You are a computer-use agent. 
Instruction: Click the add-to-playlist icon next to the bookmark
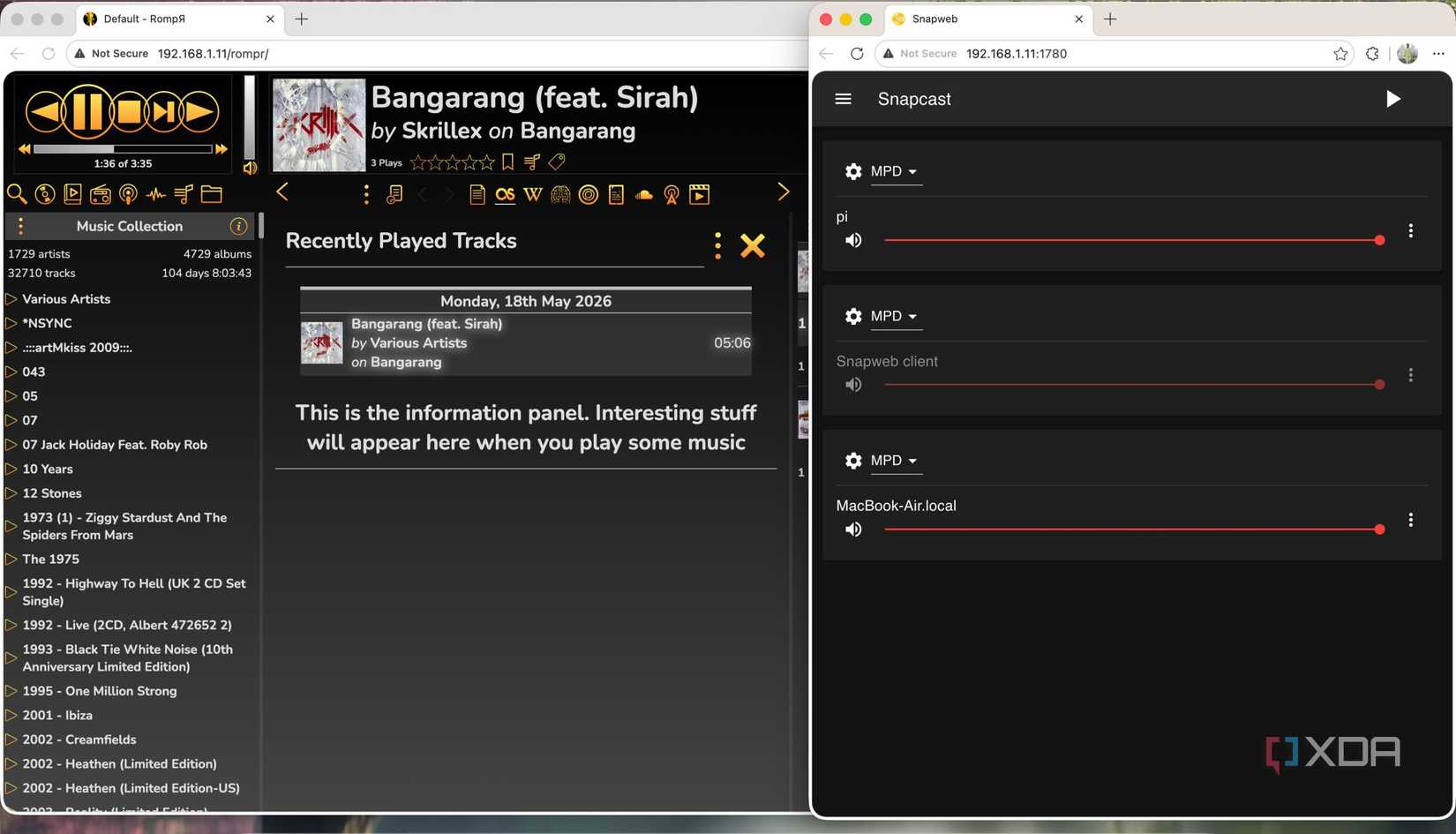click(532, 162)
